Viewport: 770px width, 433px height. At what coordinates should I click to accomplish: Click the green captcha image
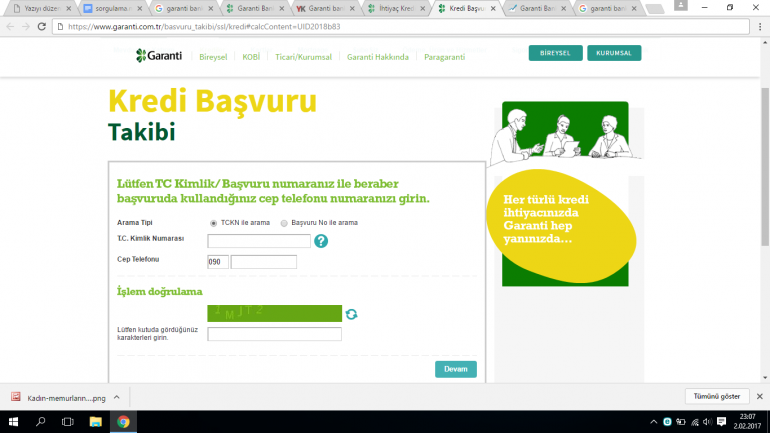[275, 313]
